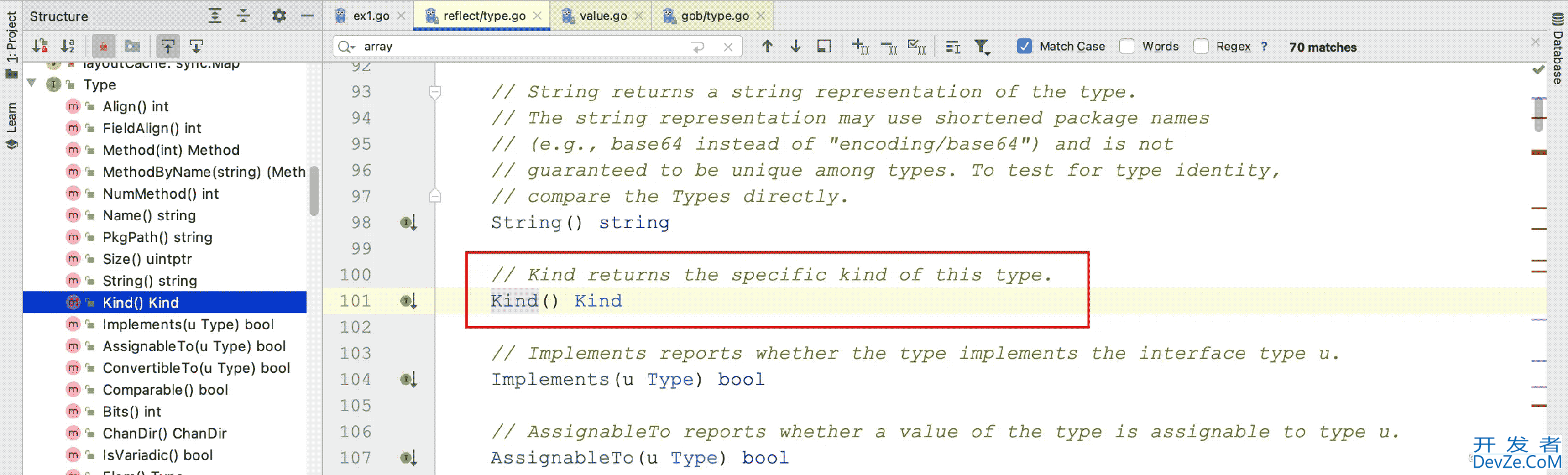Select NumMethod() int entry

tap(161, 194)
